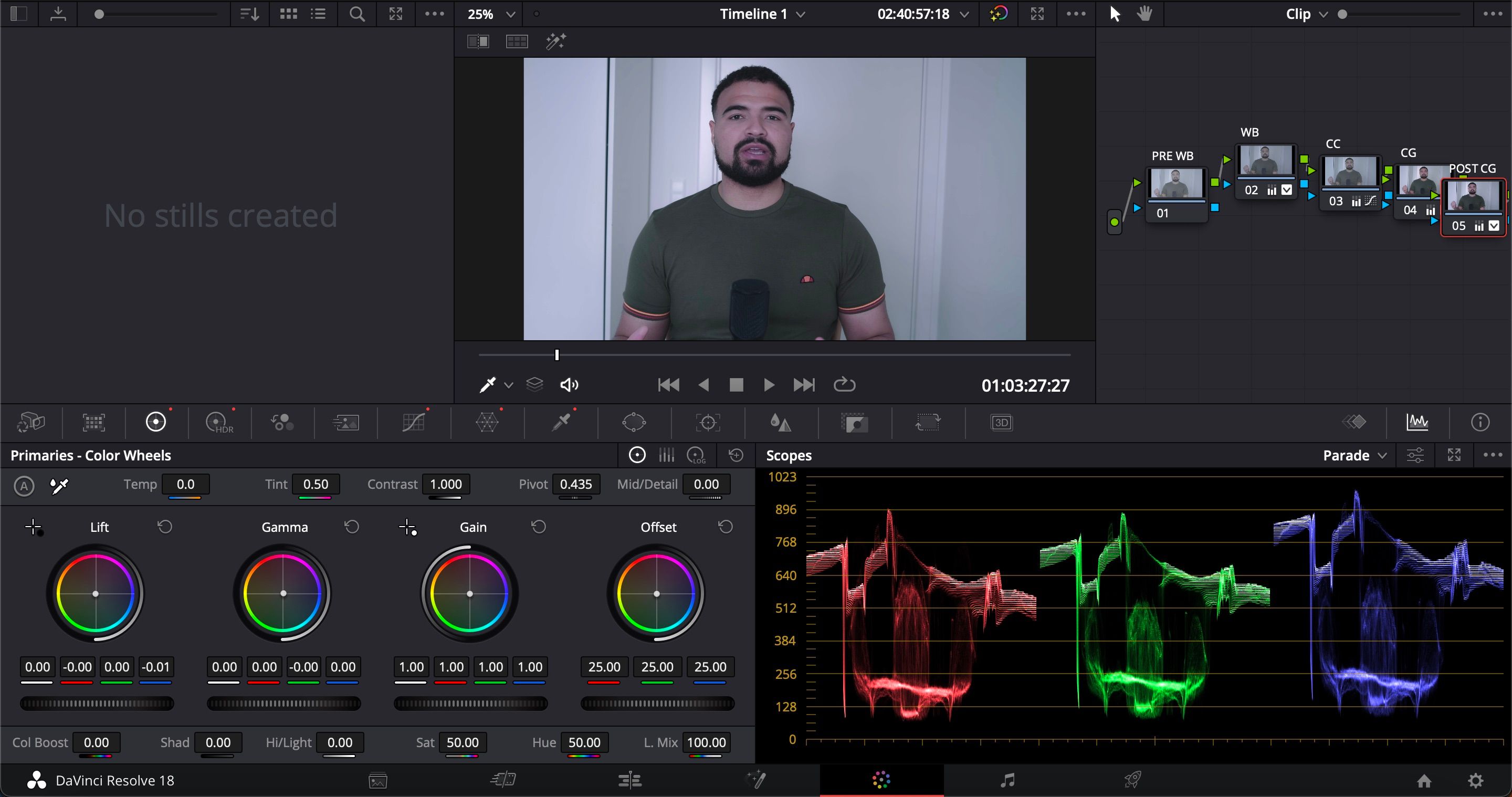Image resolution: width=1512 pixels, height=797 pixels.
Task: Mute the viewer audio
Action: 569,385
